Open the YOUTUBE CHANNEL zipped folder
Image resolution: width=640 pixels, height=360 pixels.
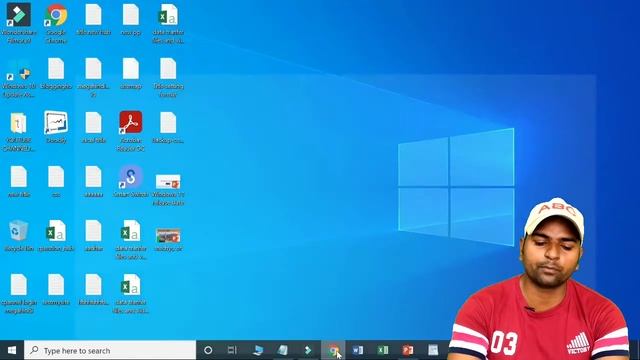click(x=18, y=131)
